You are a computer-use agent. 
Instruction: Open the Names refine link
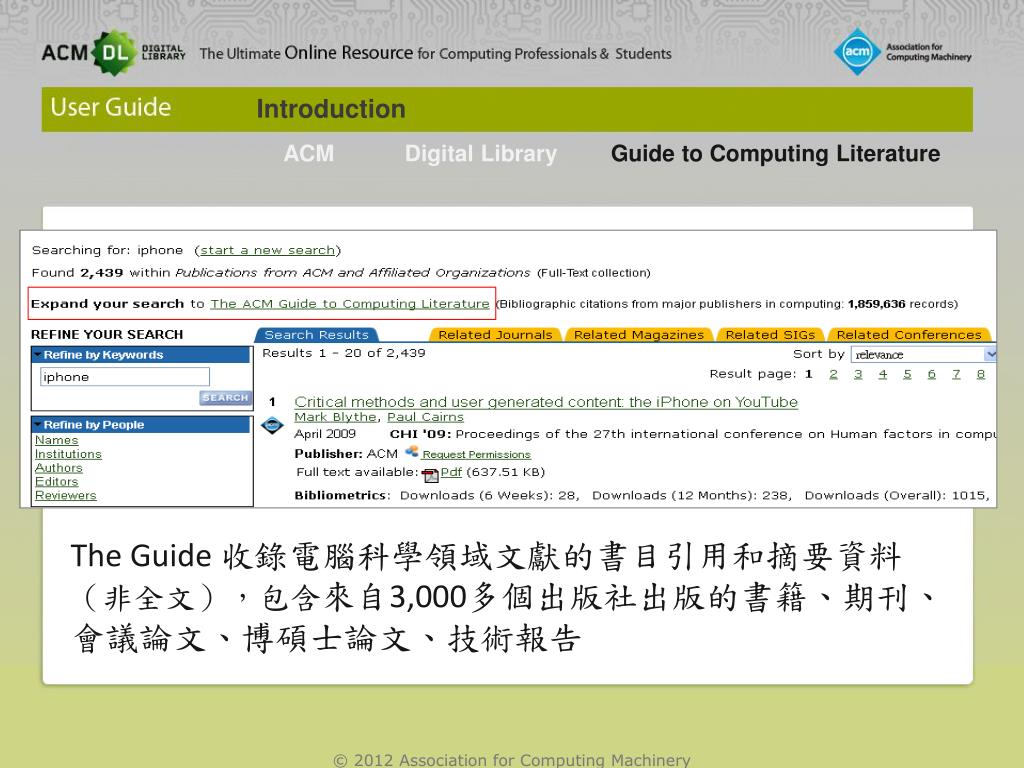coord(56,440)
